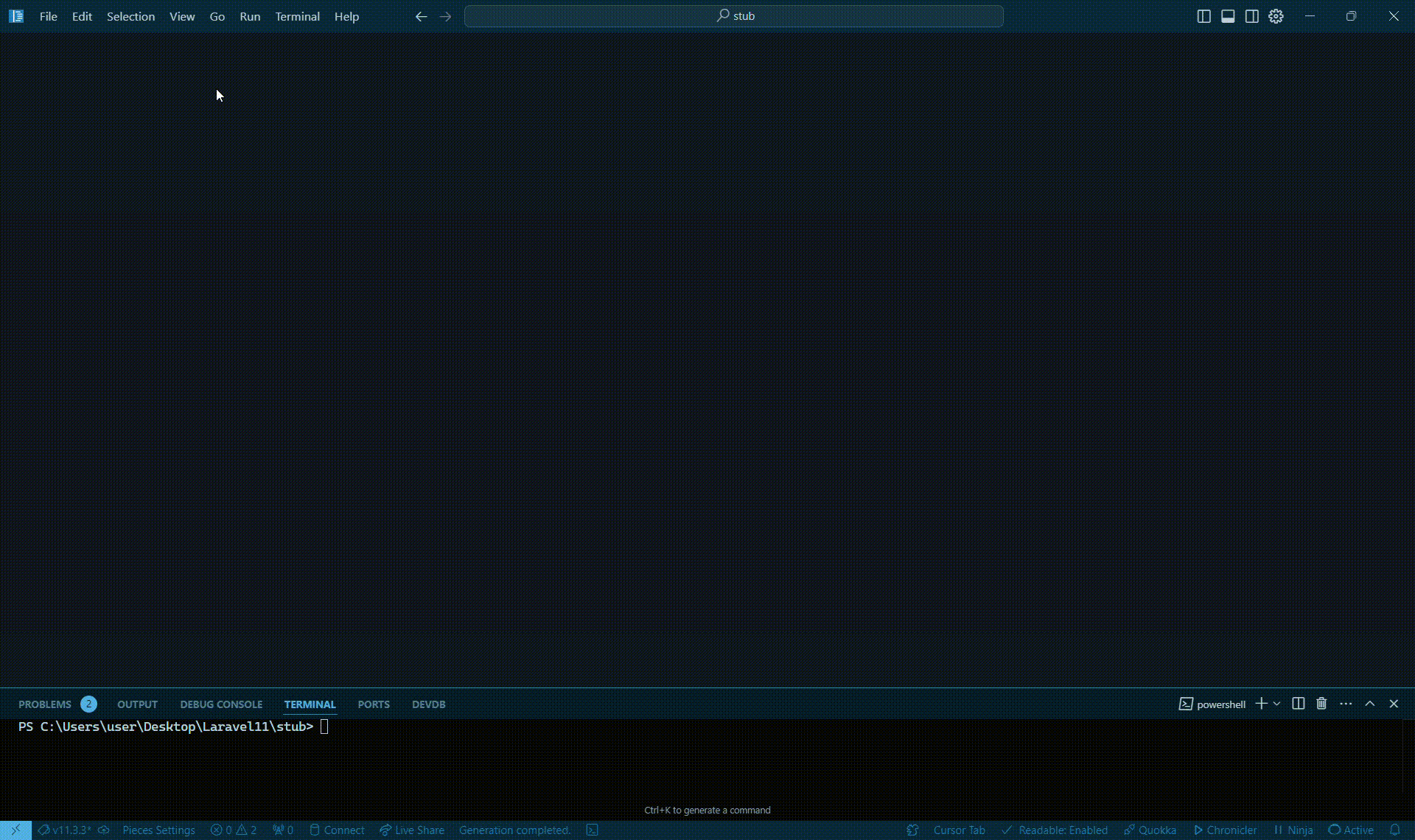The height and width of the screenshot is (840, 1415).
Task: Open the Edit menu
Action: coord(82,16)
